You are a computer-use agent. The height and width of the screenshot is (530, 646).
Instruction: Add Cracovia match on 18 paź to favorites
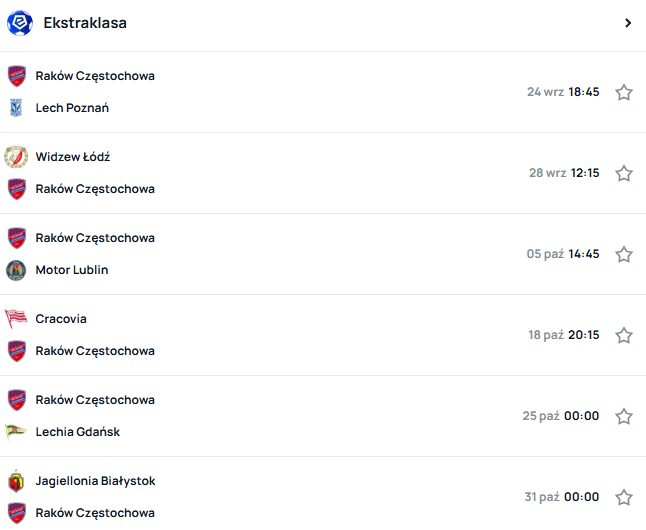(x=624, y=335)
